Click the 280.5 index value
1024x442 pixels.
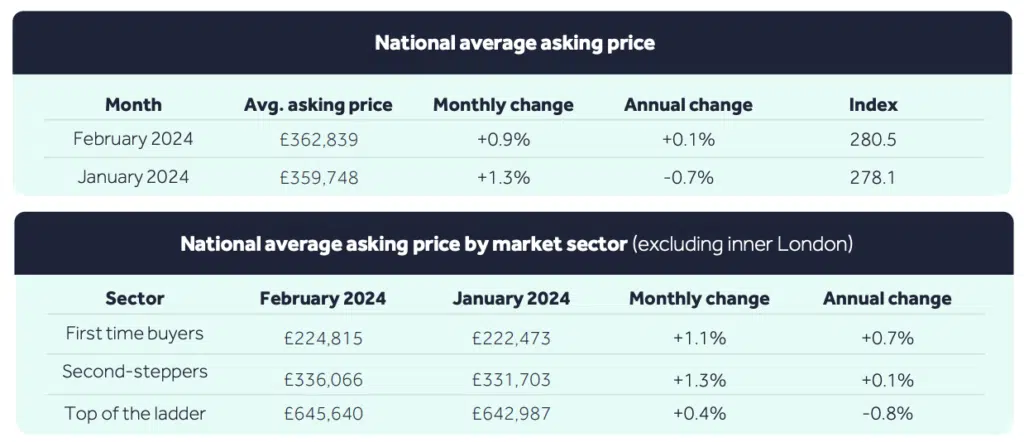point(873,140)
